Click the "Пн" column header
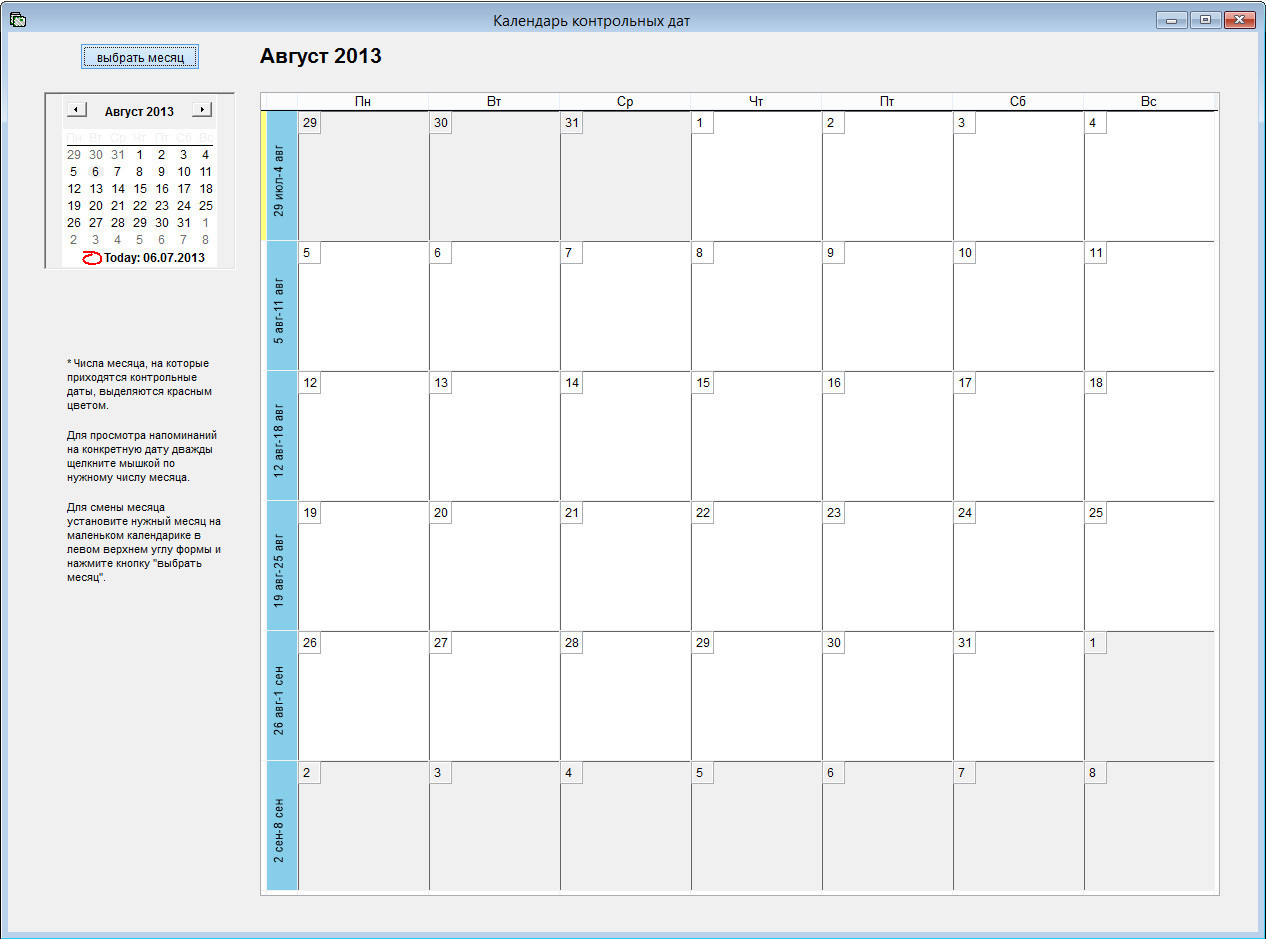Screen dimensions: 1266x939 [363, 102]
